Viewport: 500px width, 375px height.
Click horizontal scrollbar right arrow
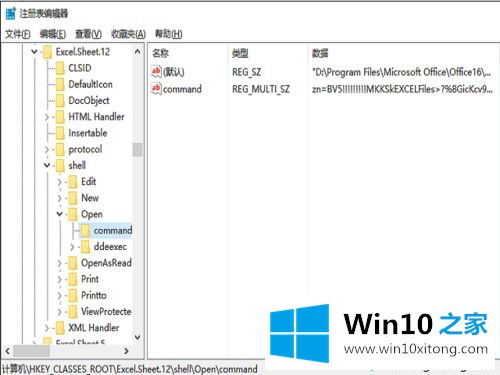126,351
